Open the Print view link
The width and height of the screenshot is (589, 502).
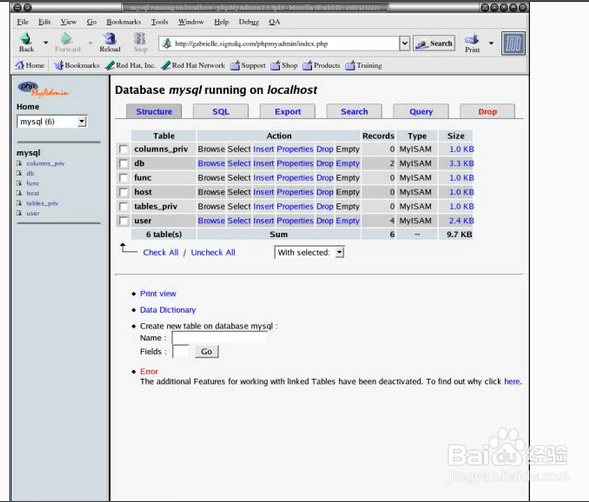[158, 293]
